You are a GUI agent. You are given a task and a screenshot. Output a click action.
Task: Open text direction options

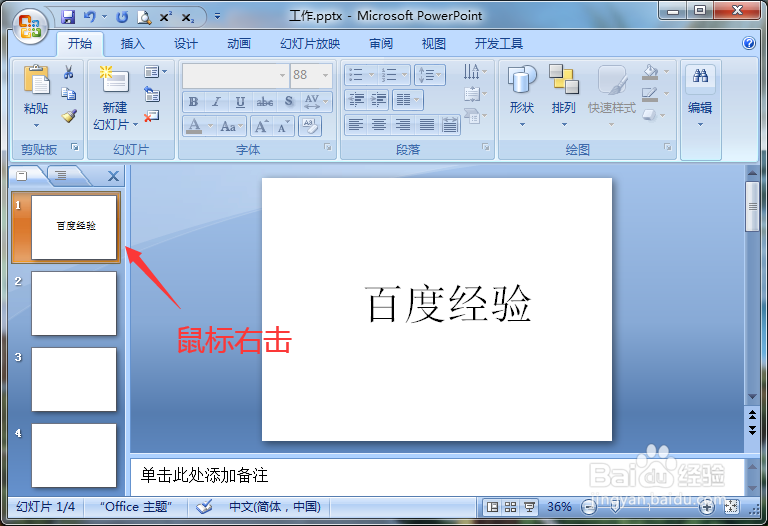coord(475,72)
